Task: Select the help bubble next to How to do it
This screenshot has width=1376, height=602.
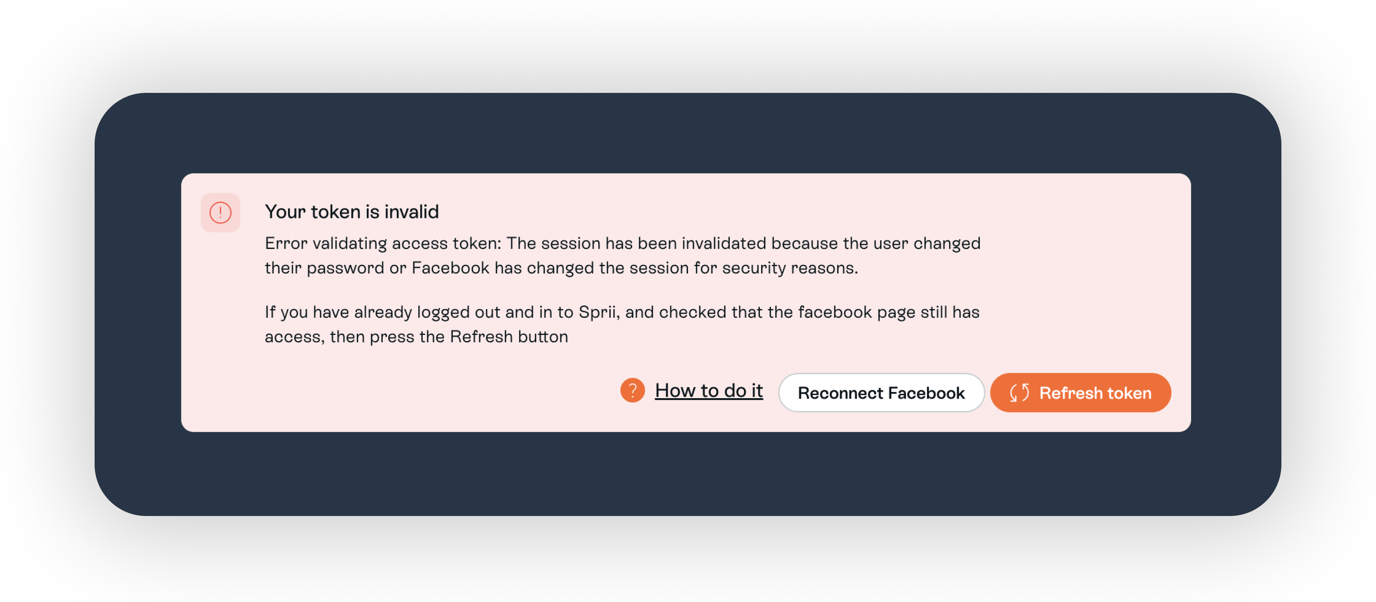Action: (x=633, y=390)
